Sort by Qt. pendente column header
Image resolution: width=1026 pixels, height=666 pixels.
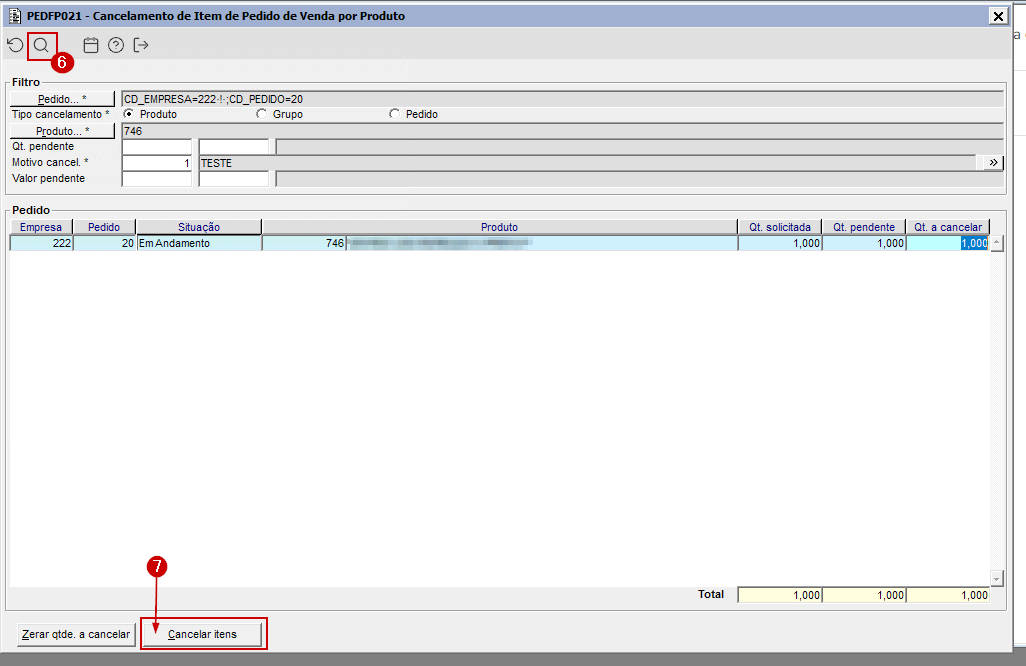point(864,227)
